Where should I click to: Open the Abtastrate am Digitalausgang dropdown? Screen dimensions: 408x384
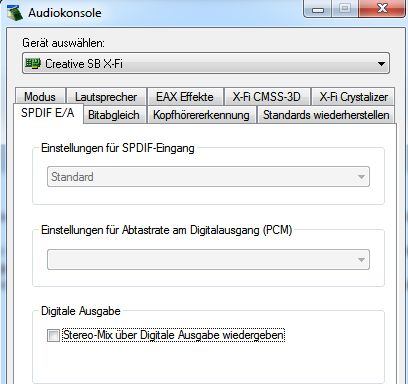click(x=208, y=259)
